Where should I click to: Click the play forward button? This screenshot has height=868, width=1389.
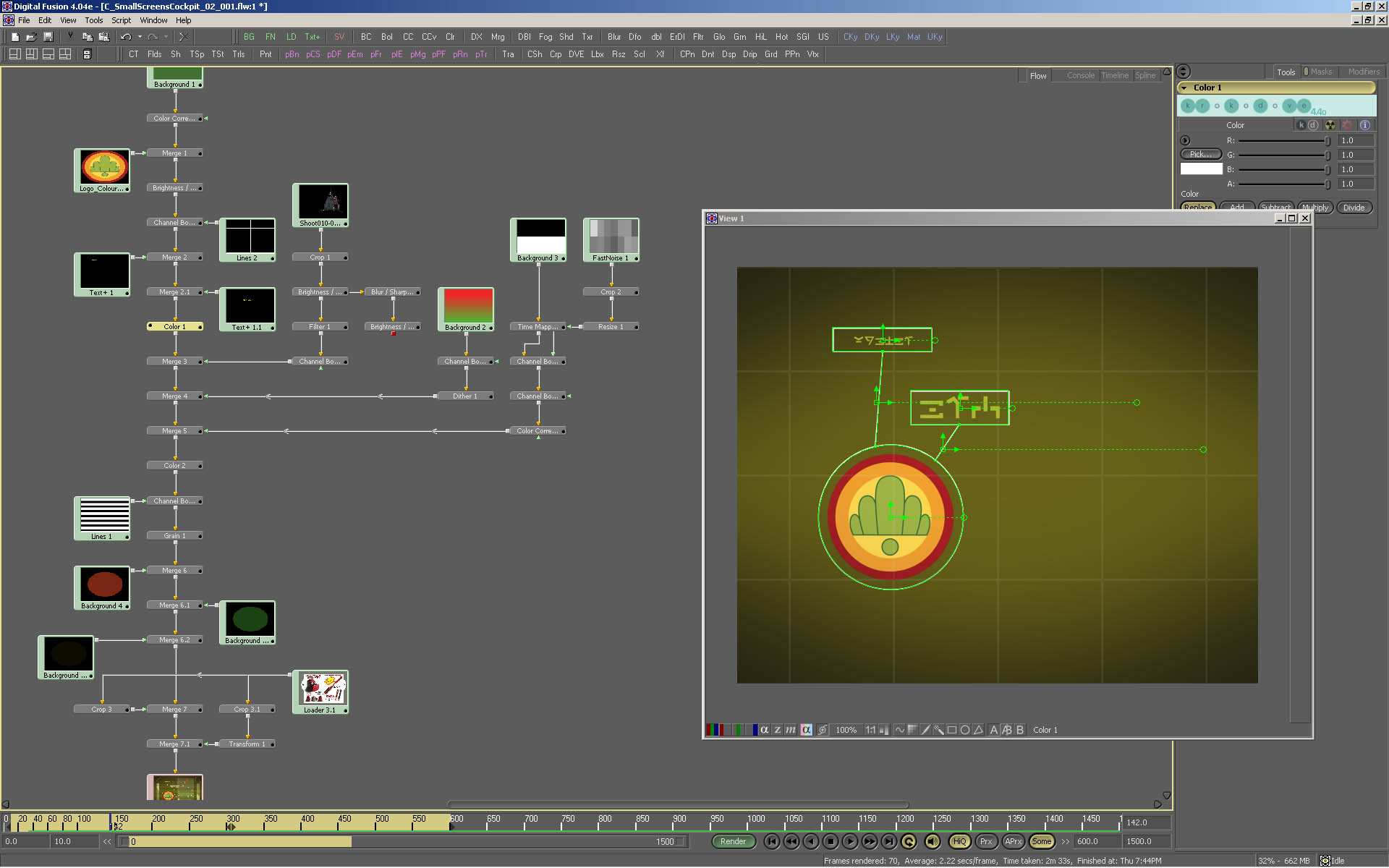tap(850, 841)
